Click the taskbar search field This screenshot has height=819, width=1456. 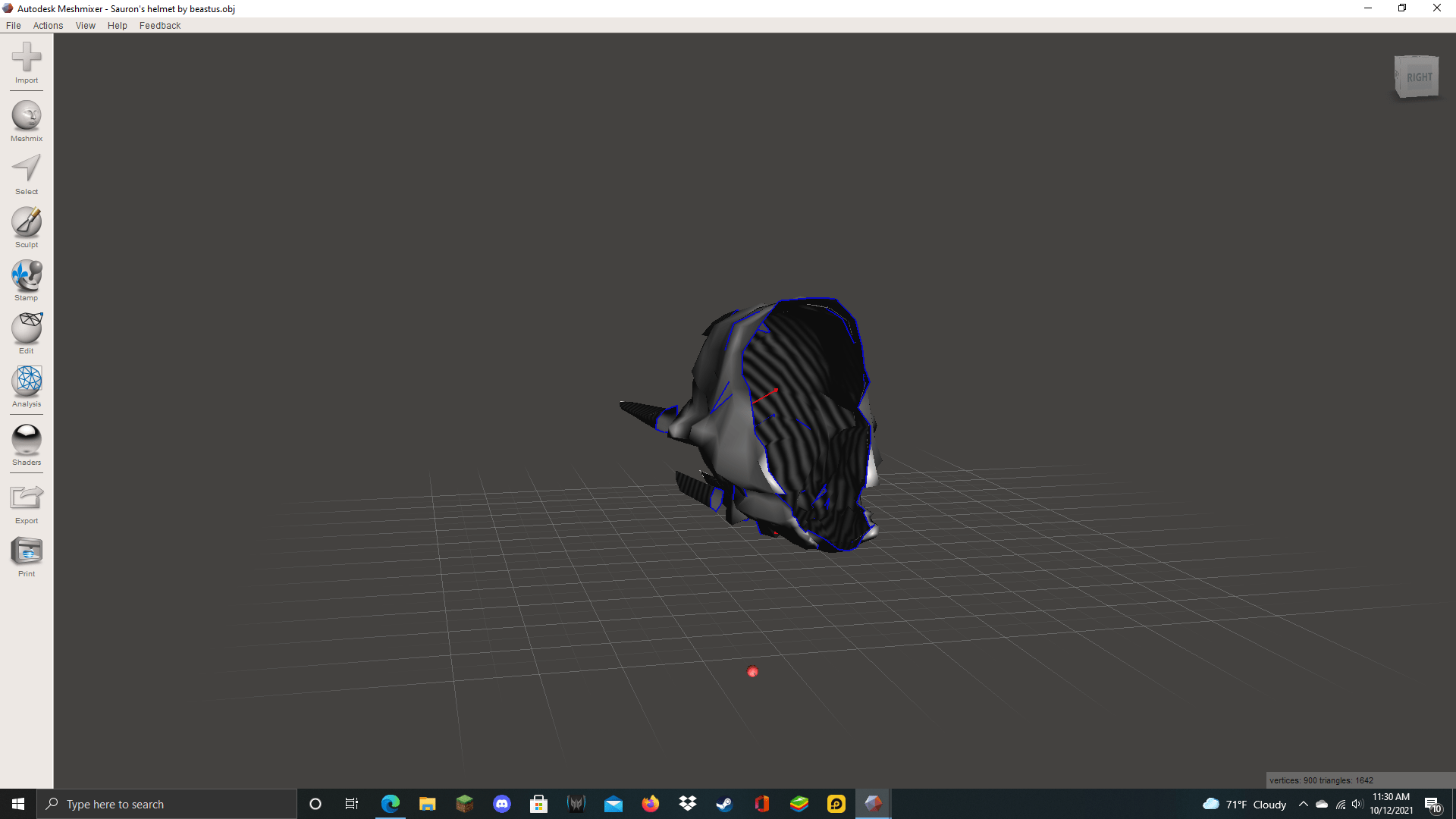pos(167,804)
